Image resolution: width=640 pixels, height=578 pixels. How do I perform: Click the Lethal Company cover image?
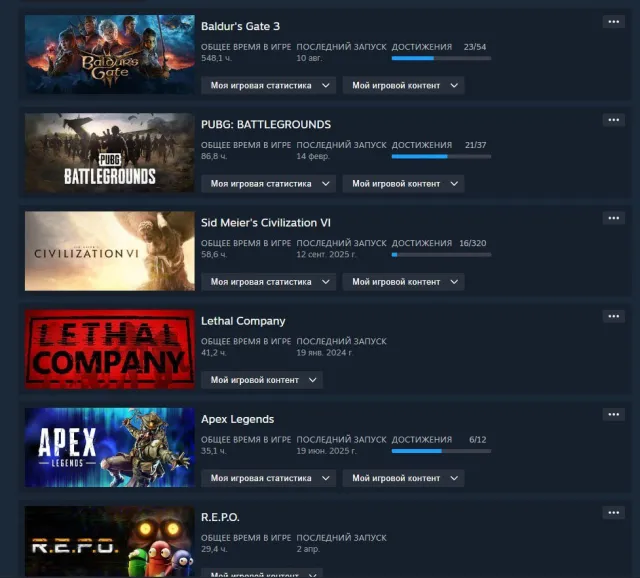[110, 349]
